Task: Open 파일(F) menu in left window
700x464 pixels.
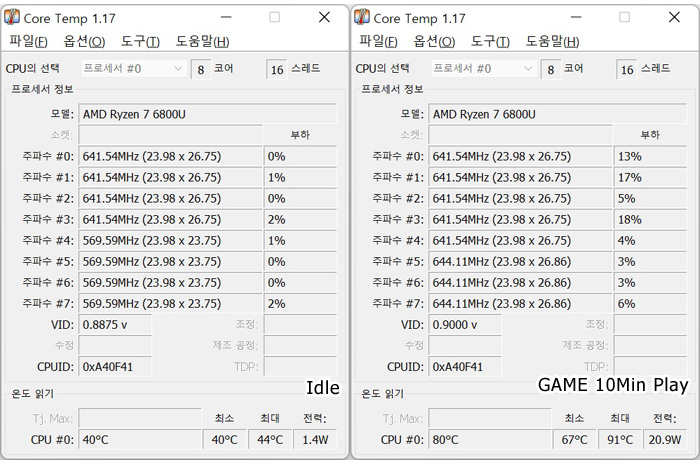Action: point(29,41)
